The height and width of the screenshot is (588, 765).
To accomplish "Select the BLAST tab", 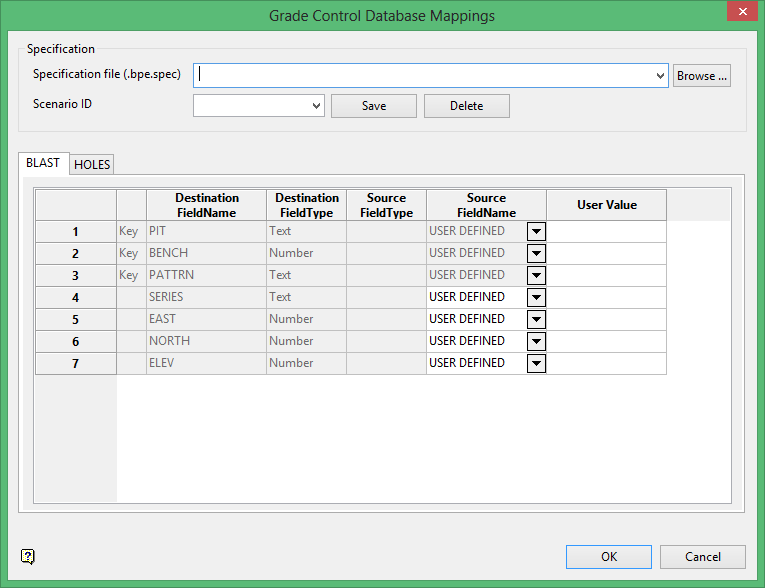I will coord(43,163).
